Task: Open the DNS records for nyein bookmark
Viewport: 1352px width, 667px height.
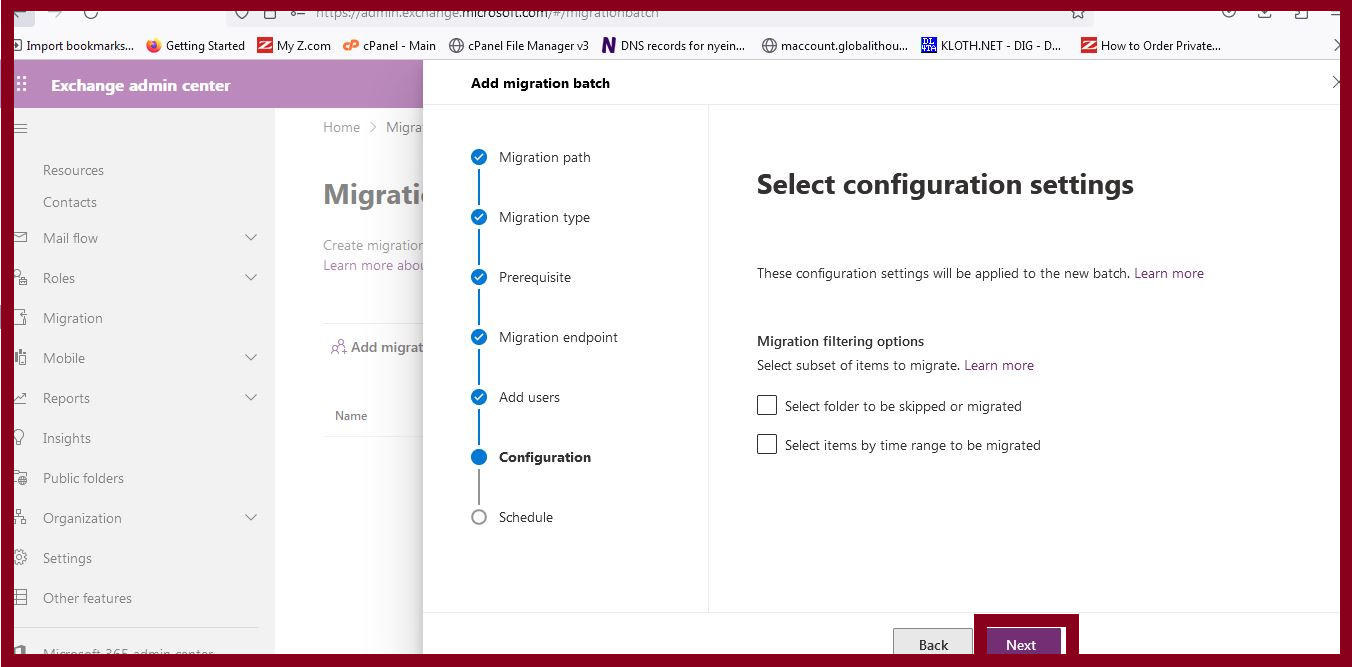Action: pos(672,45)
